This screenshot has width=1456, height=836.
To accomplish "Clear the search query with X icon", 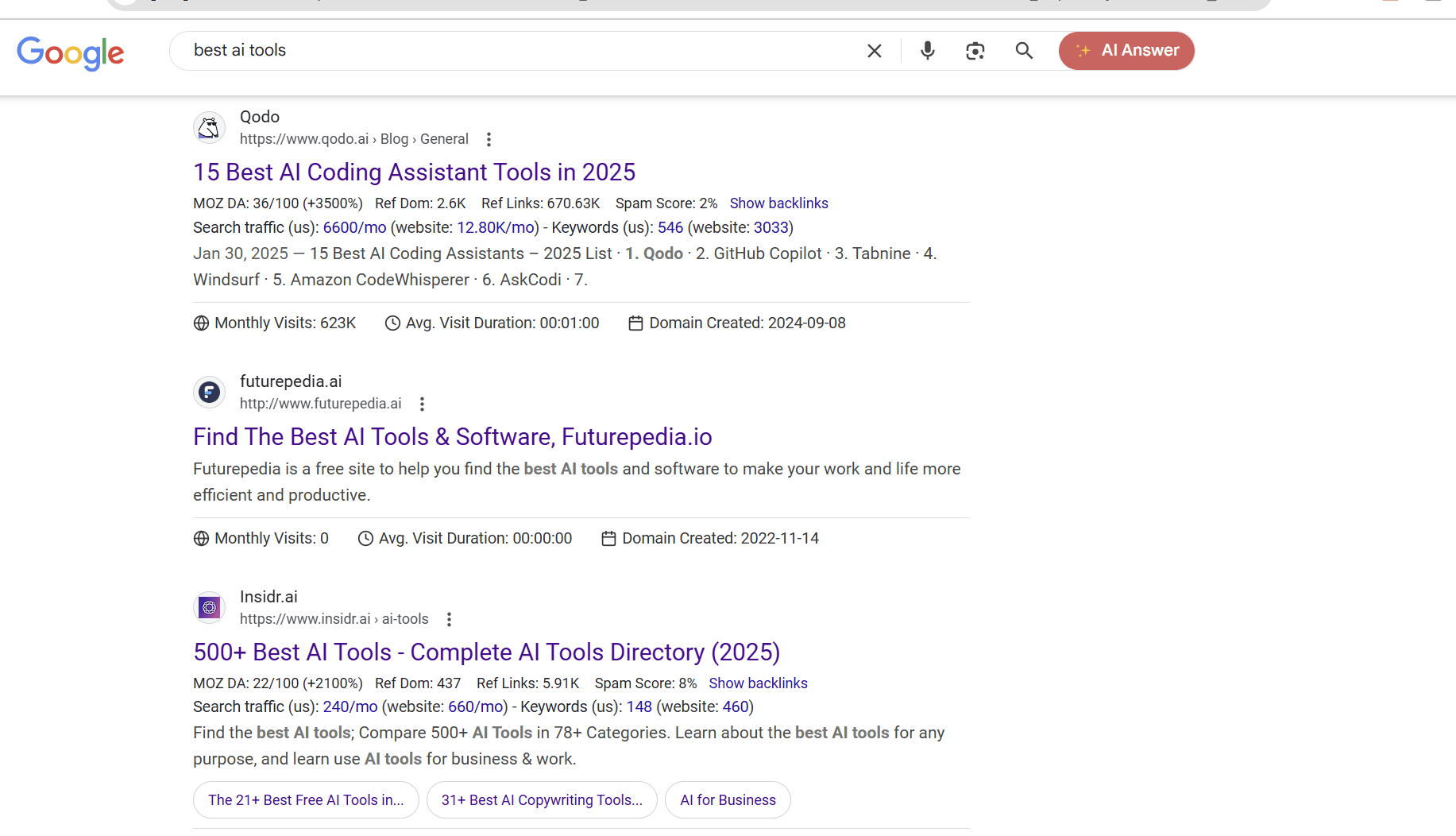I will pyautogui.click(x=875, y=51).
